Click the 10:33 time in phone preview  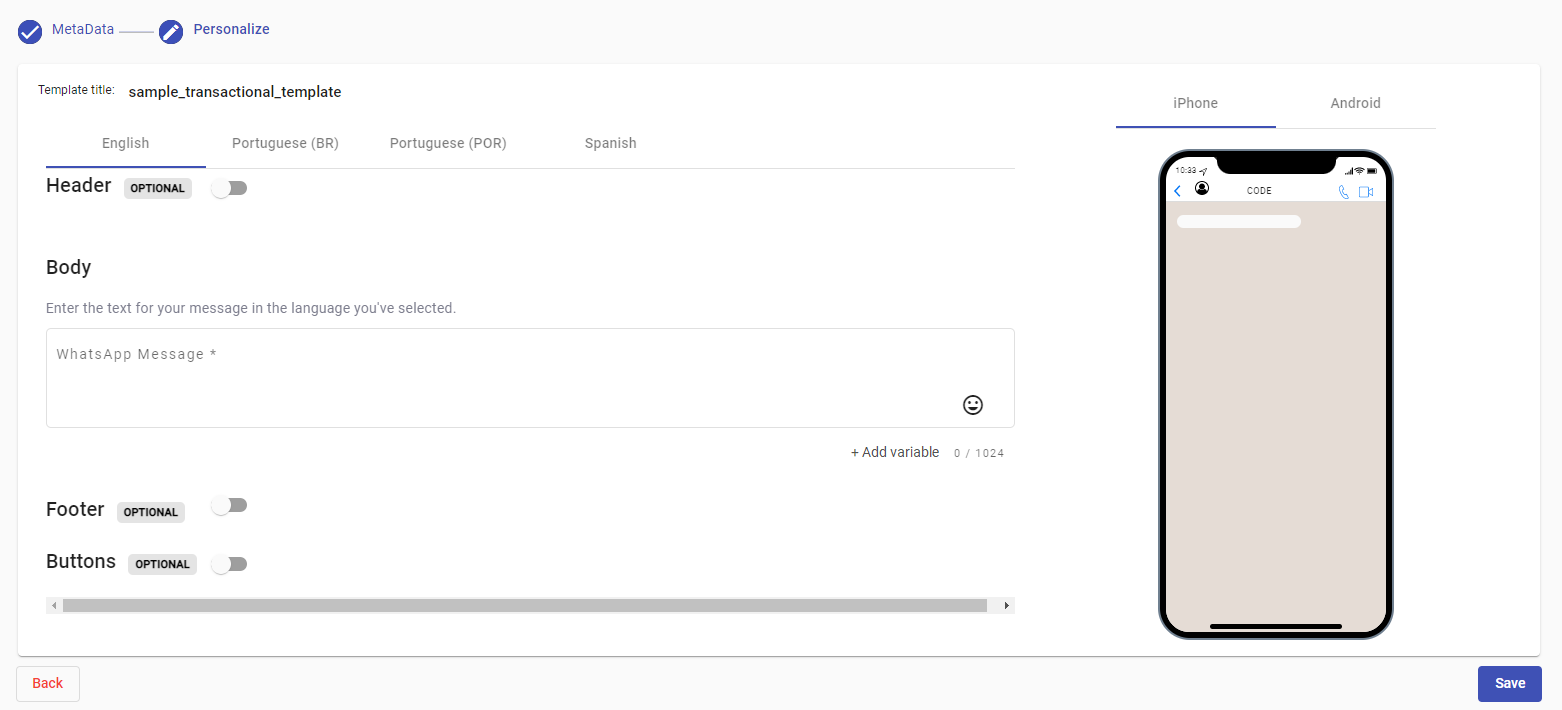tap(1186, 171)
